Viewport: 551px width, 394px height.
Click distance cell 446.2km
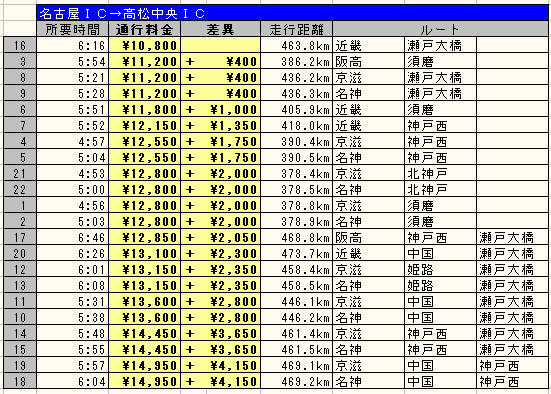pos(297,317)
